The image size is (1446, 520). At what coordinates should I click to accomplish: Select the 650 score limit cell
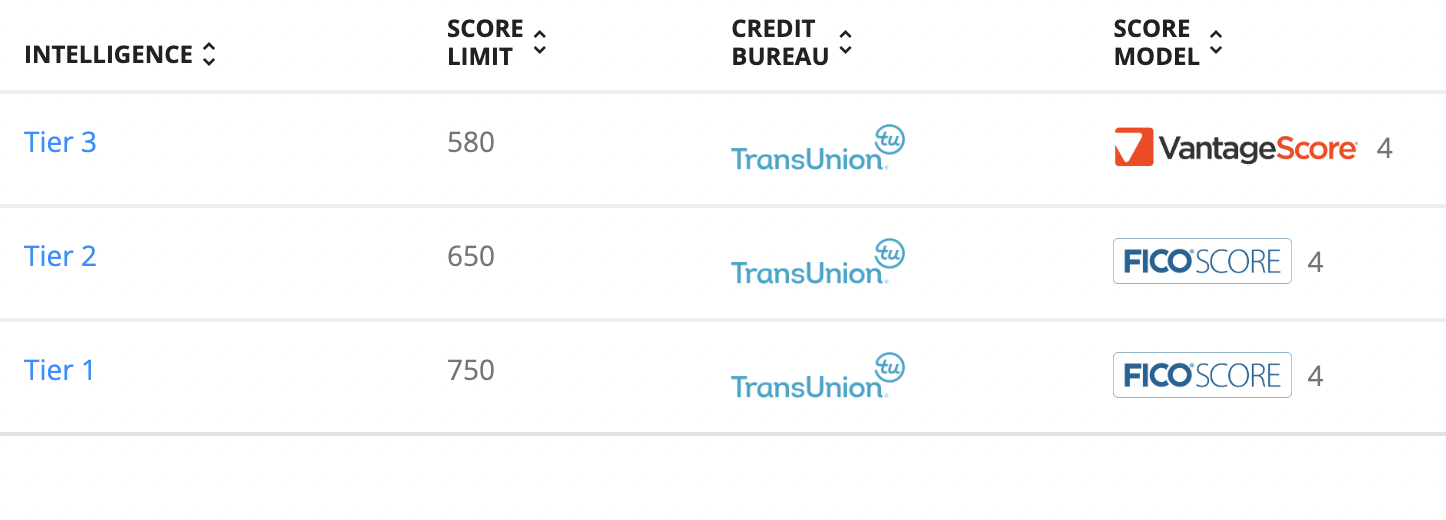pyautogui.click(x=471, y=256)
